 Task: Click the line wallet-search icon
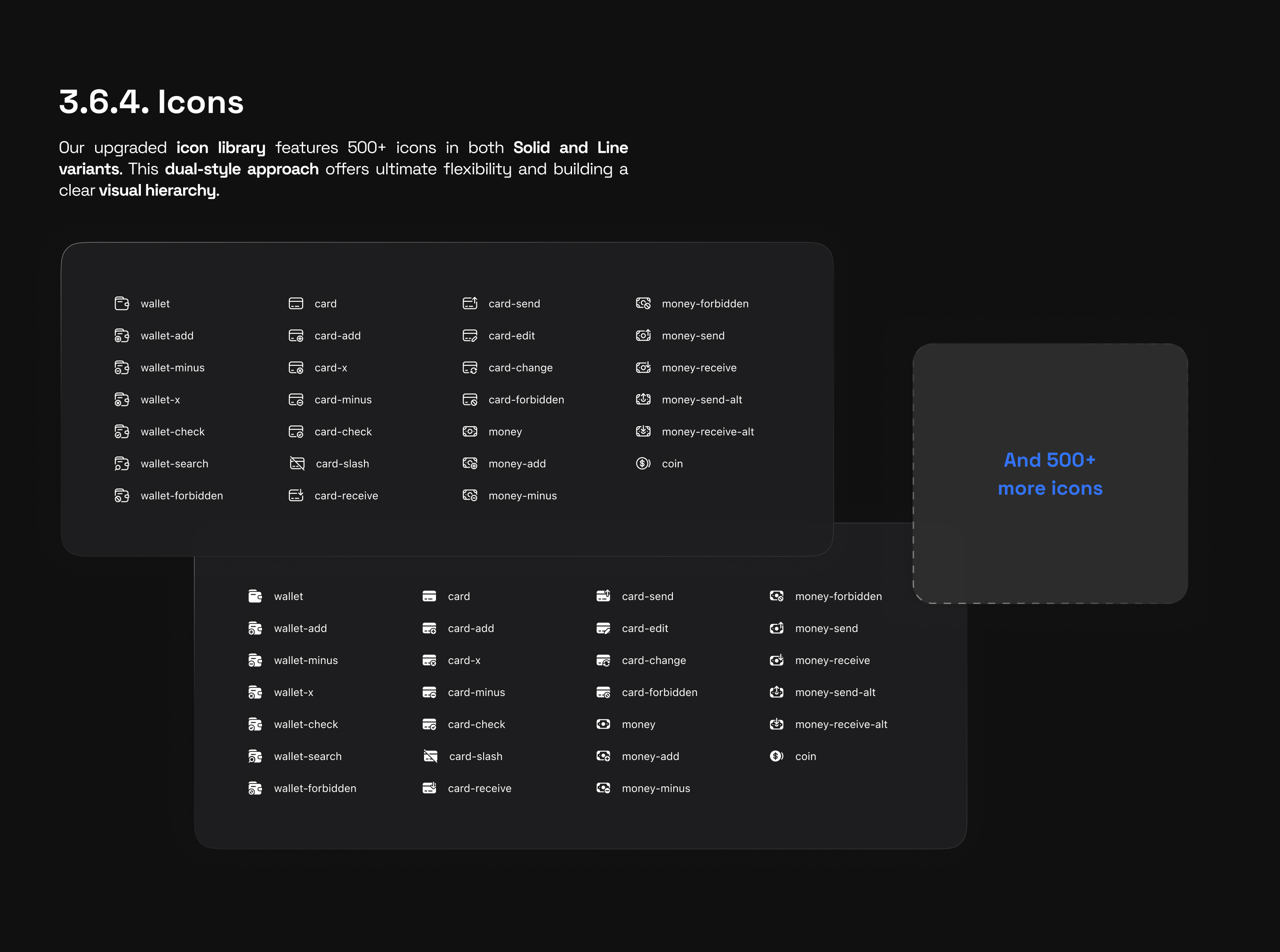click(x=122, y=463)
